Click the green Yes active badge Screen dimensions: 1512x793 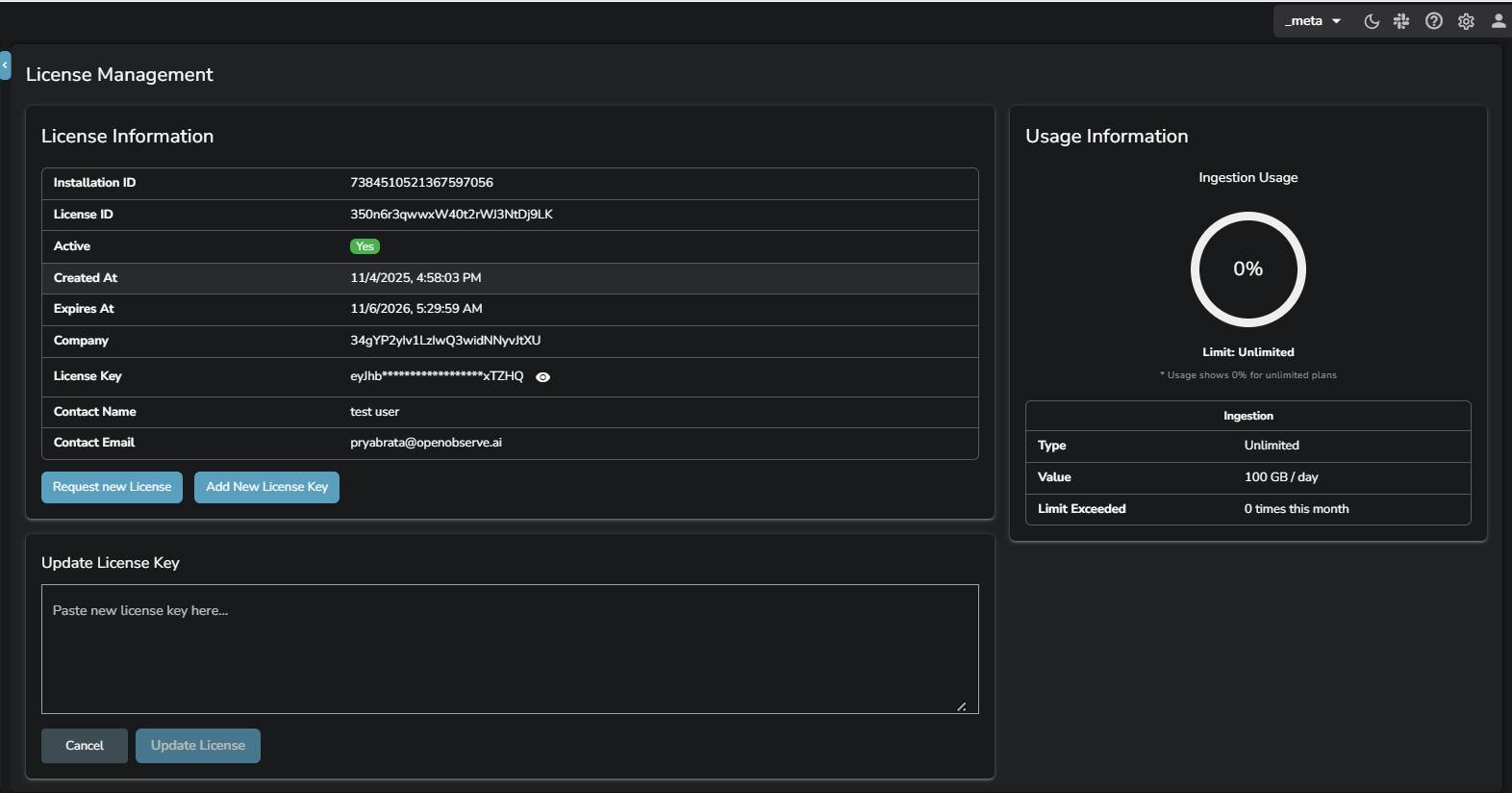point(365,246)
